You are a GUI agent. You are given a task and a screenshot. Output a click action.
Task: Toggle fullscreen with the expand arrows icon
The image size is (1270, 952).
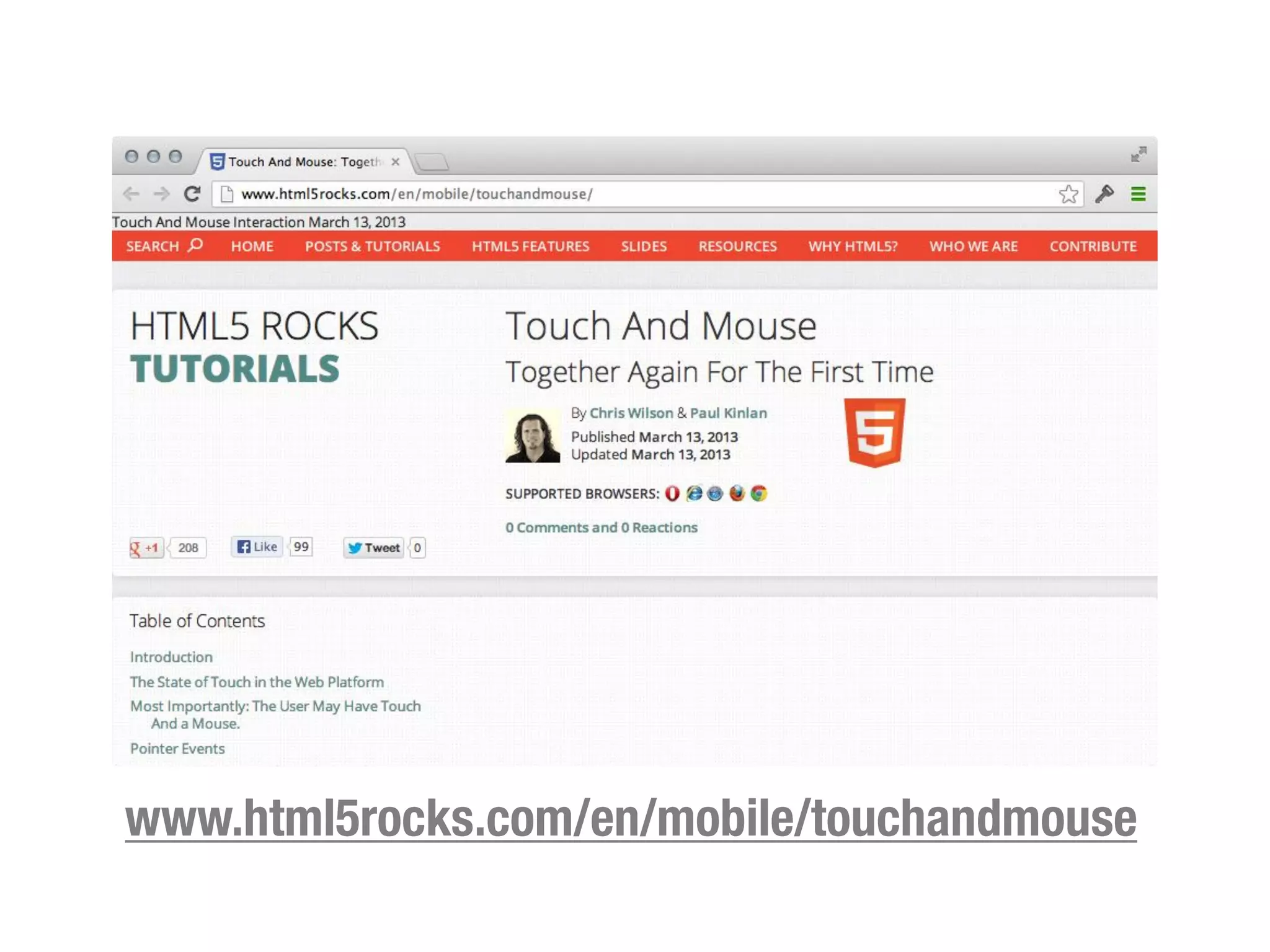point(1139,154)
